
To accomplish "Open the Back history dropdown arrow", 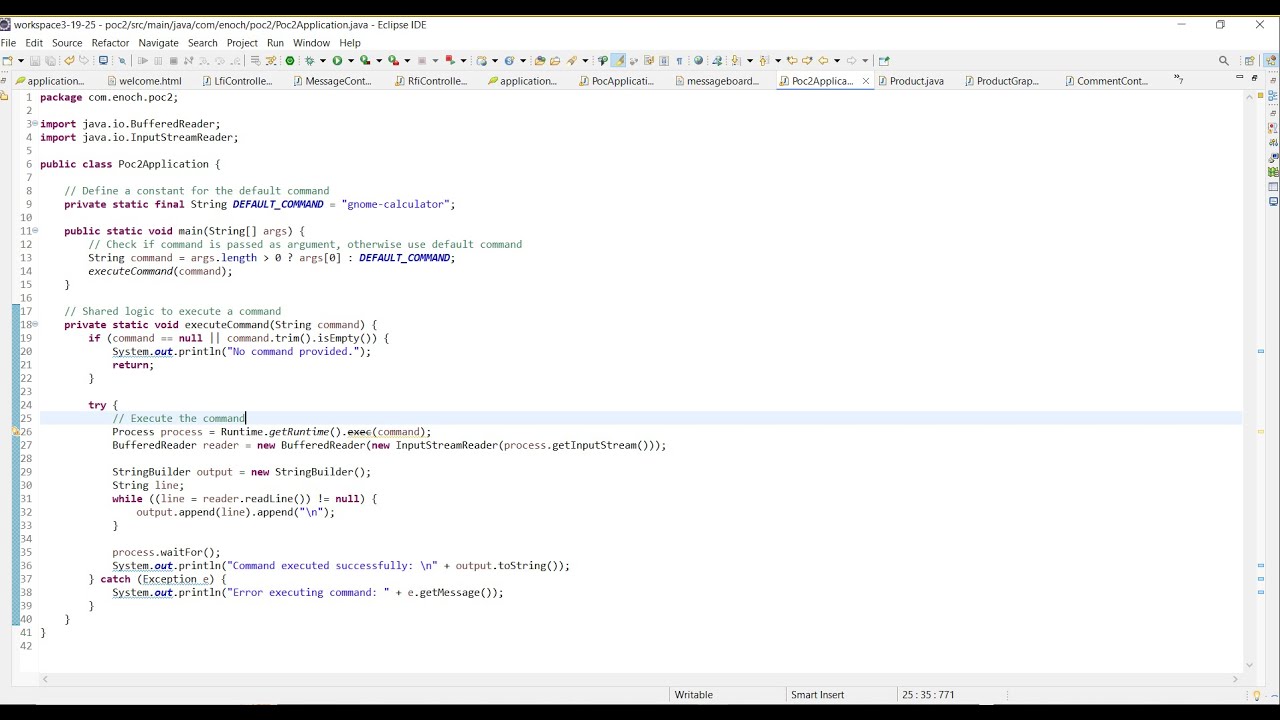I will pos(837,60).
